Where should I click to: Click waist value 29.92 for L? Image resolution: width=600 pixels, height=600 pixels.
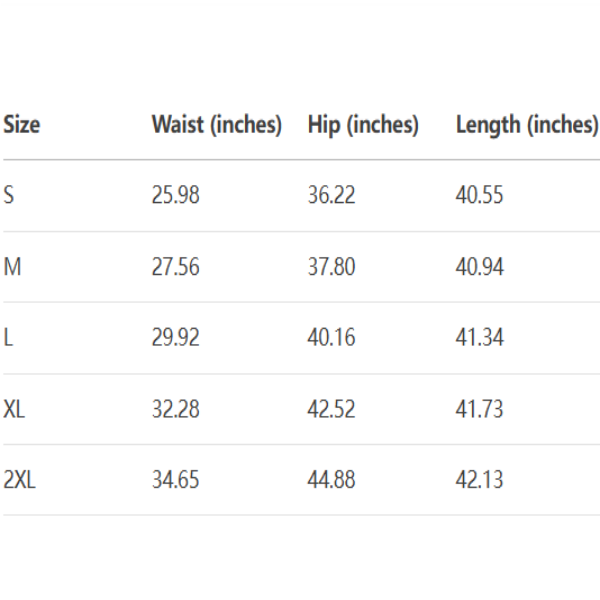[175, 338]
